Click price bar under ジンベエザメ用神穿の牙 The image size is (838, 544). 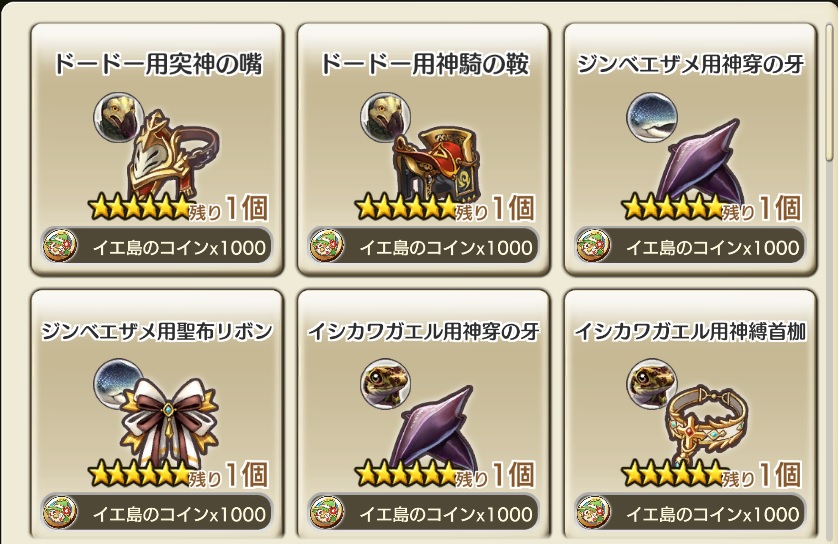(690, 246)
